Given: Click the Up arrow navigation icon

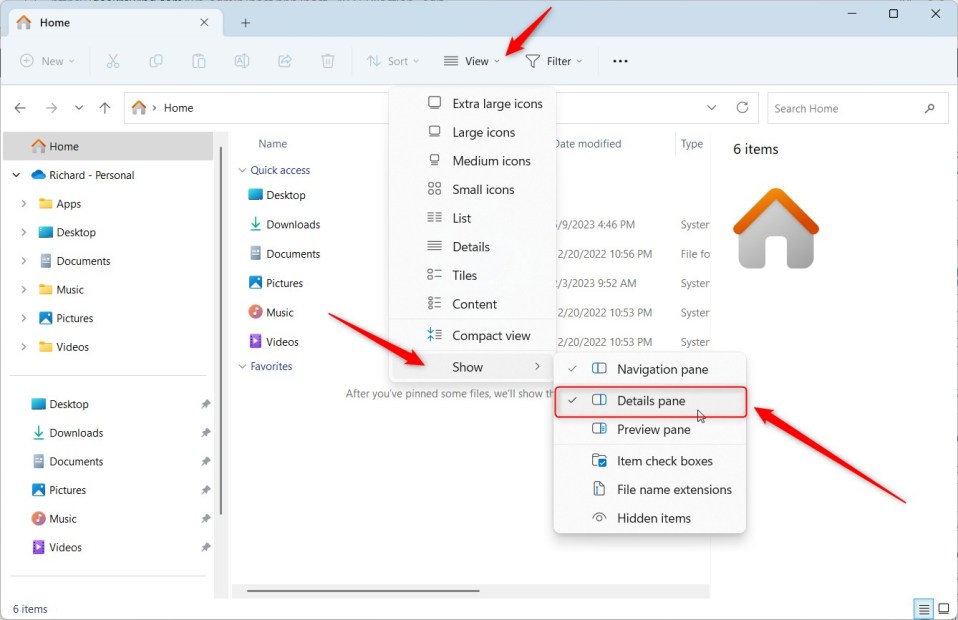Looking at the screenshot, I should [x=105, y=108].
